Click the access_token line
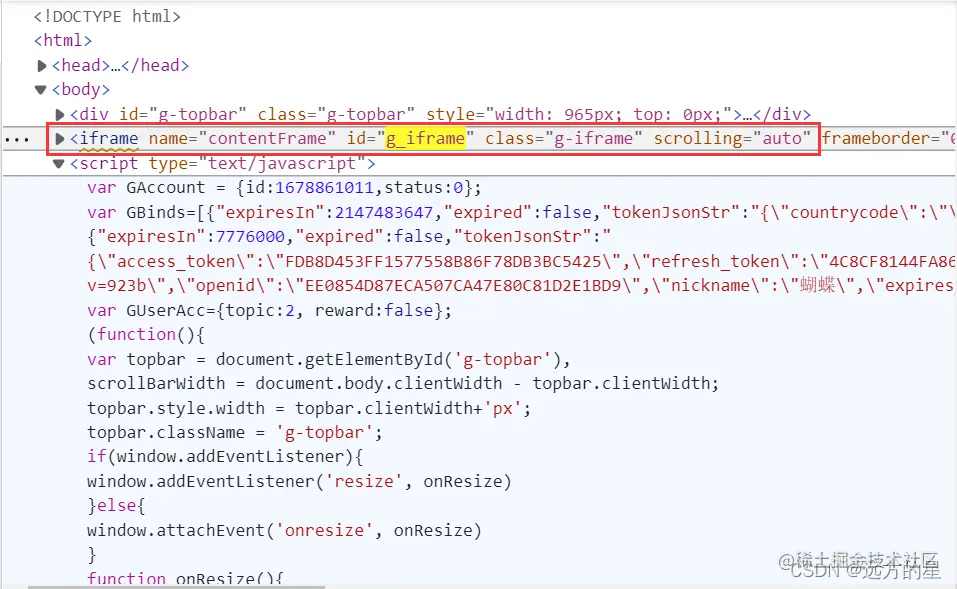This screenshot has width=957, height=589. pos(522,261)
